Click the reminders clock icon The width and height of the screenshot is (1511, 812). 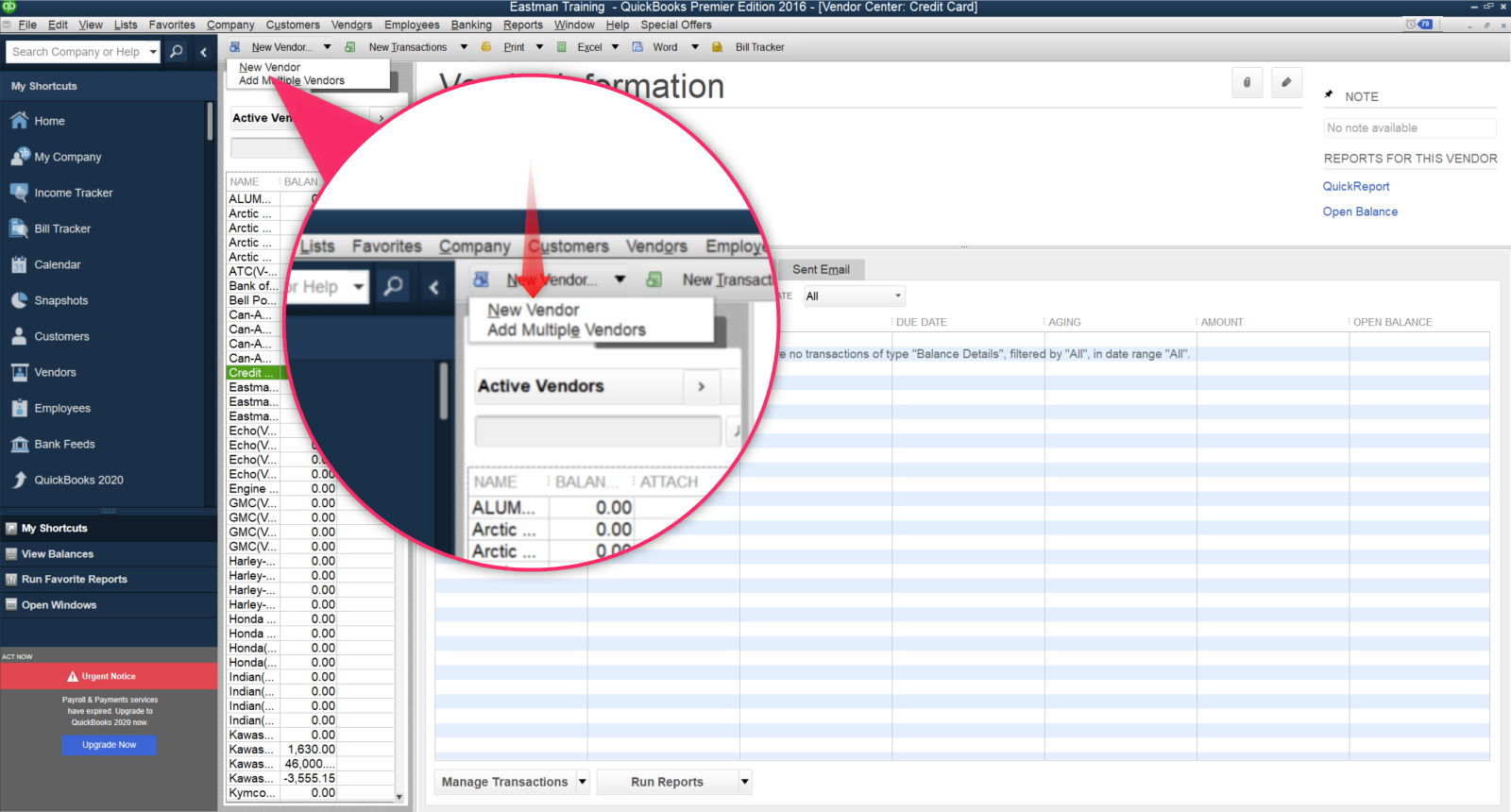coord(1410,25)
